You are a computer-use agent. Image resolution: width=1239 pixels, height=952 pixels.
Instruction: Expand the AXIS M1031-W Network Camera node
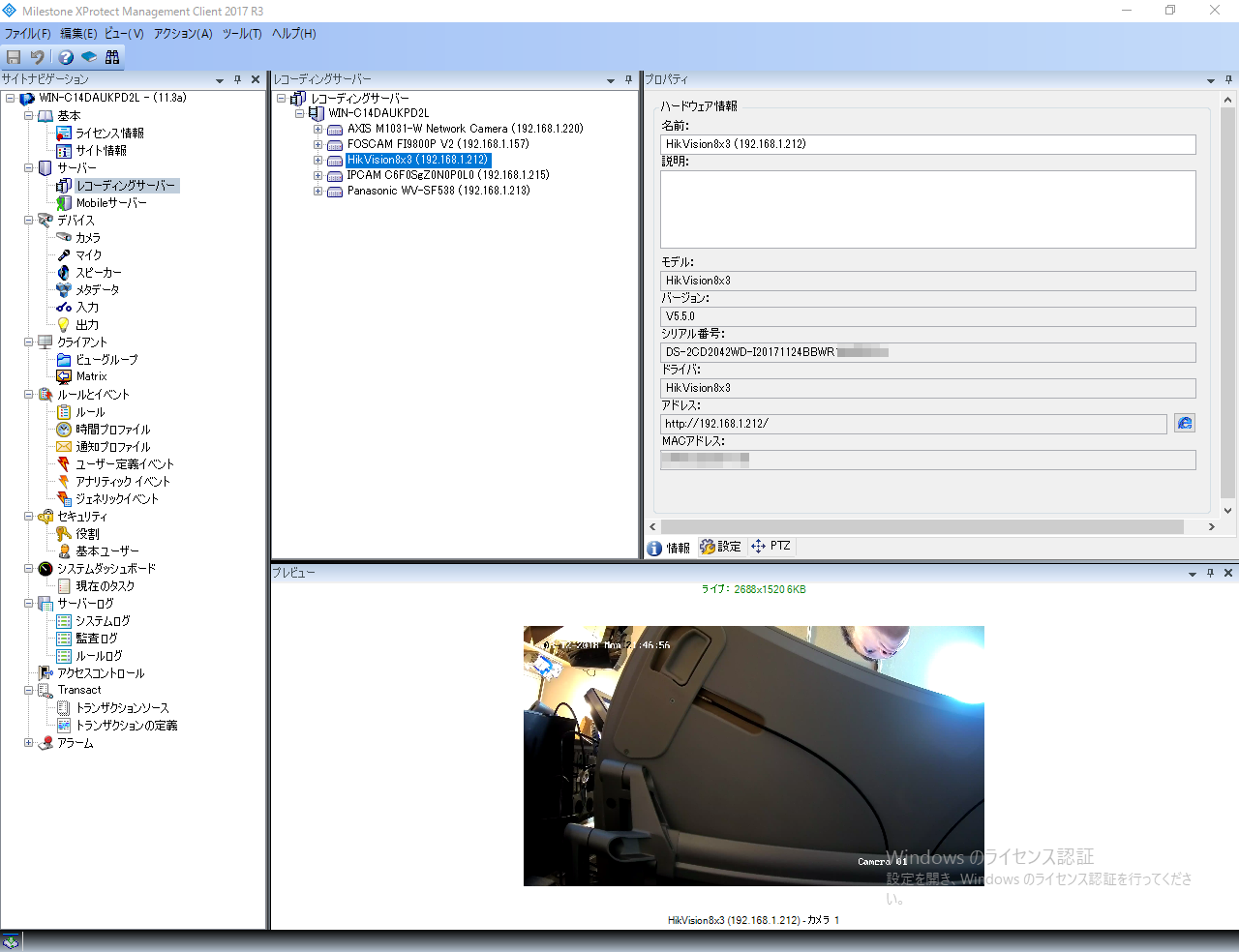317,129
